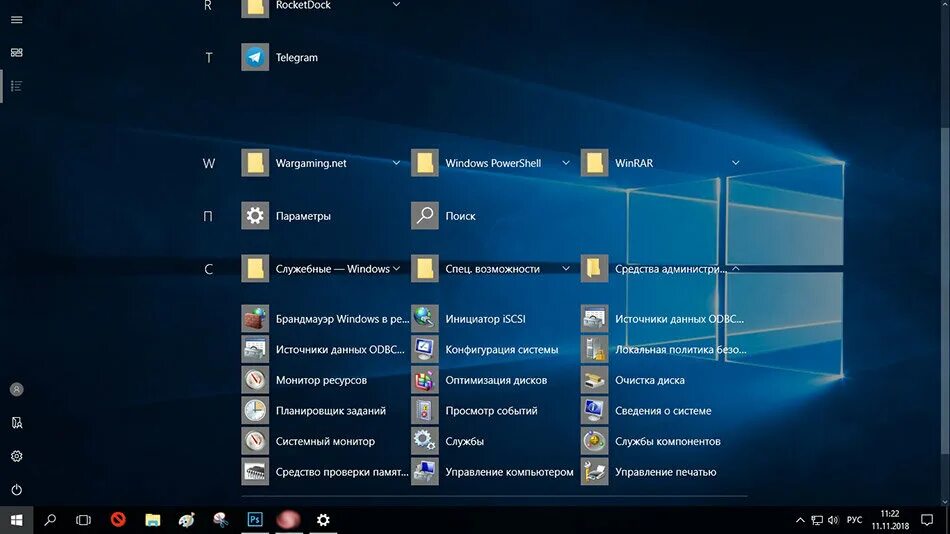This screenshot has width=950, height=534.
Task: Click the letter T header
Action: point(208,58)
